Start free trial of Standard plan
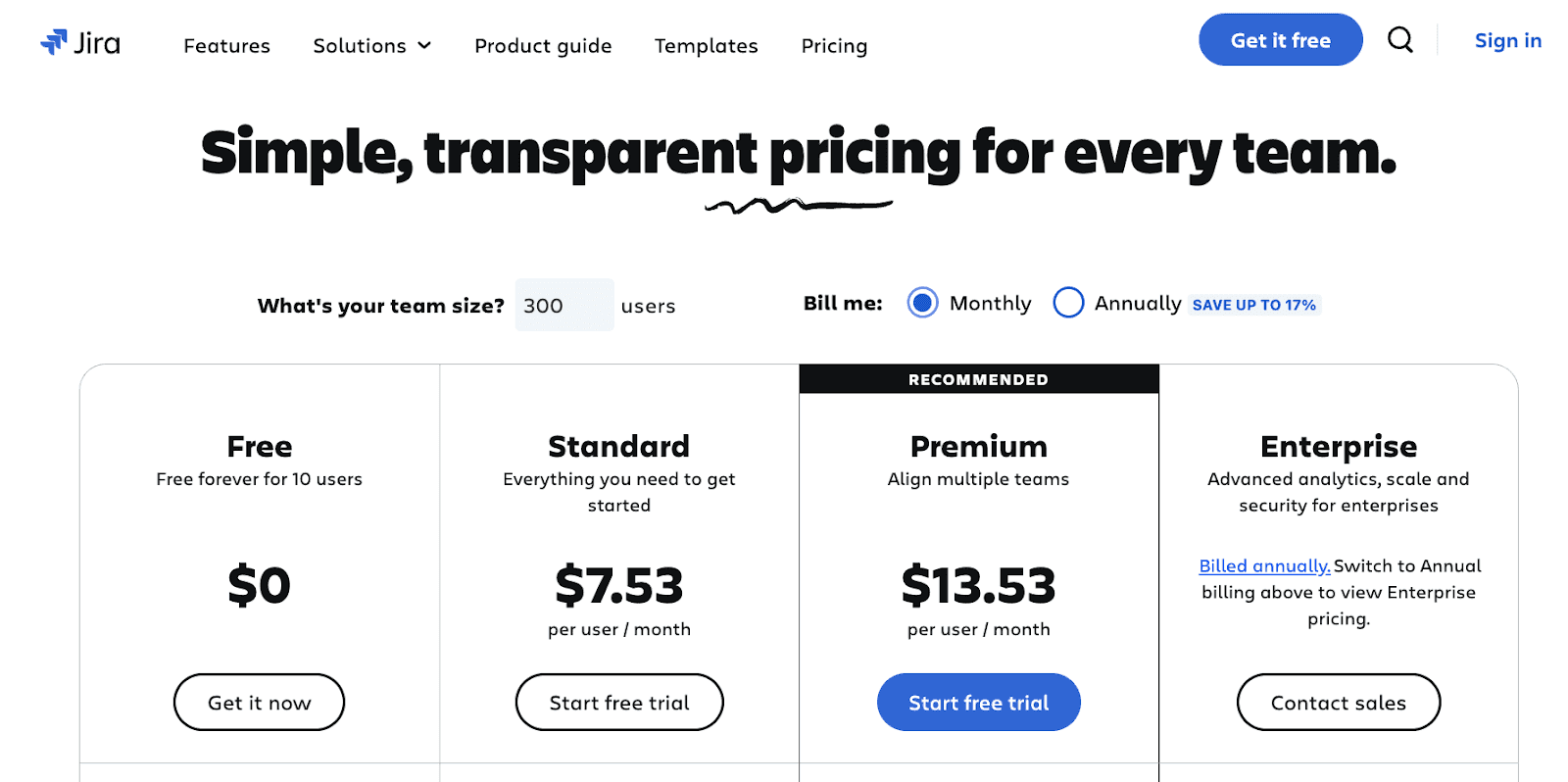The image size is (1568, 782). [618, 702]
